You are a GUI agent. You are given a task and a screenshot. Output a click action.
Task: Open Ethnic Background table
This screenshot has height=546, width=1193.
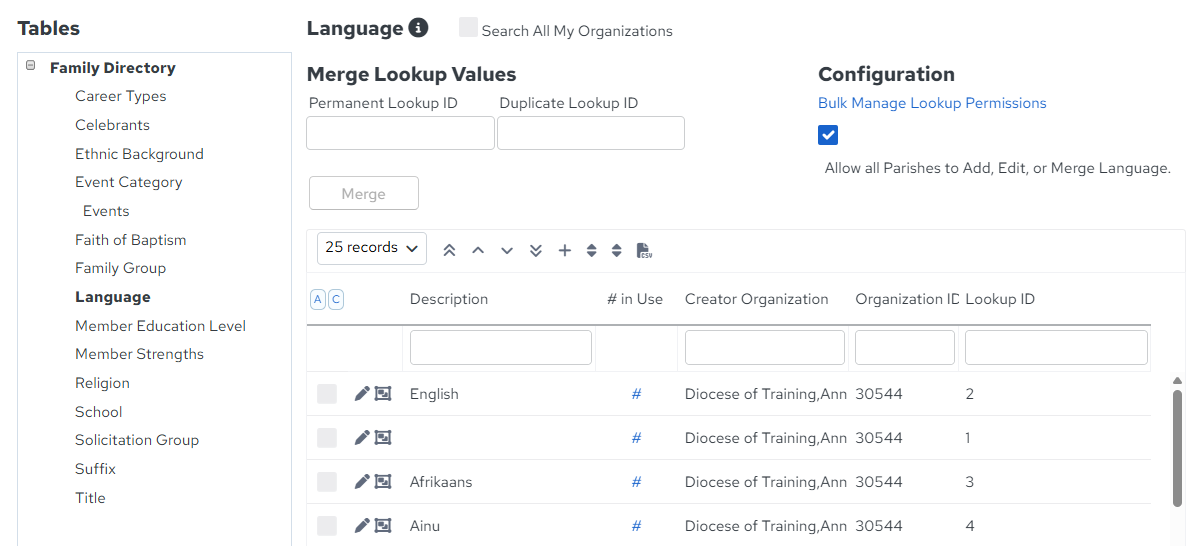[139, 154]
